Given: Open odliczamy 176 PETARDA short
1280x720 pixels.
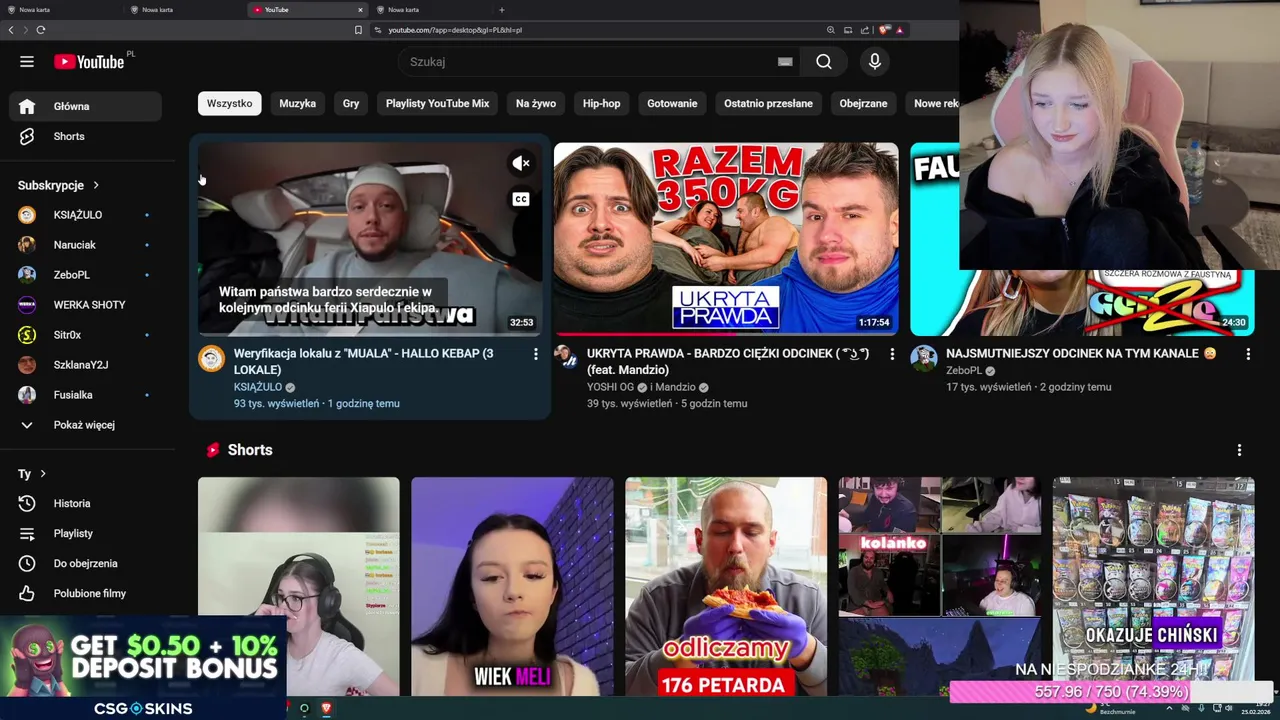Looking at the screenshot, I should point(726,586).
